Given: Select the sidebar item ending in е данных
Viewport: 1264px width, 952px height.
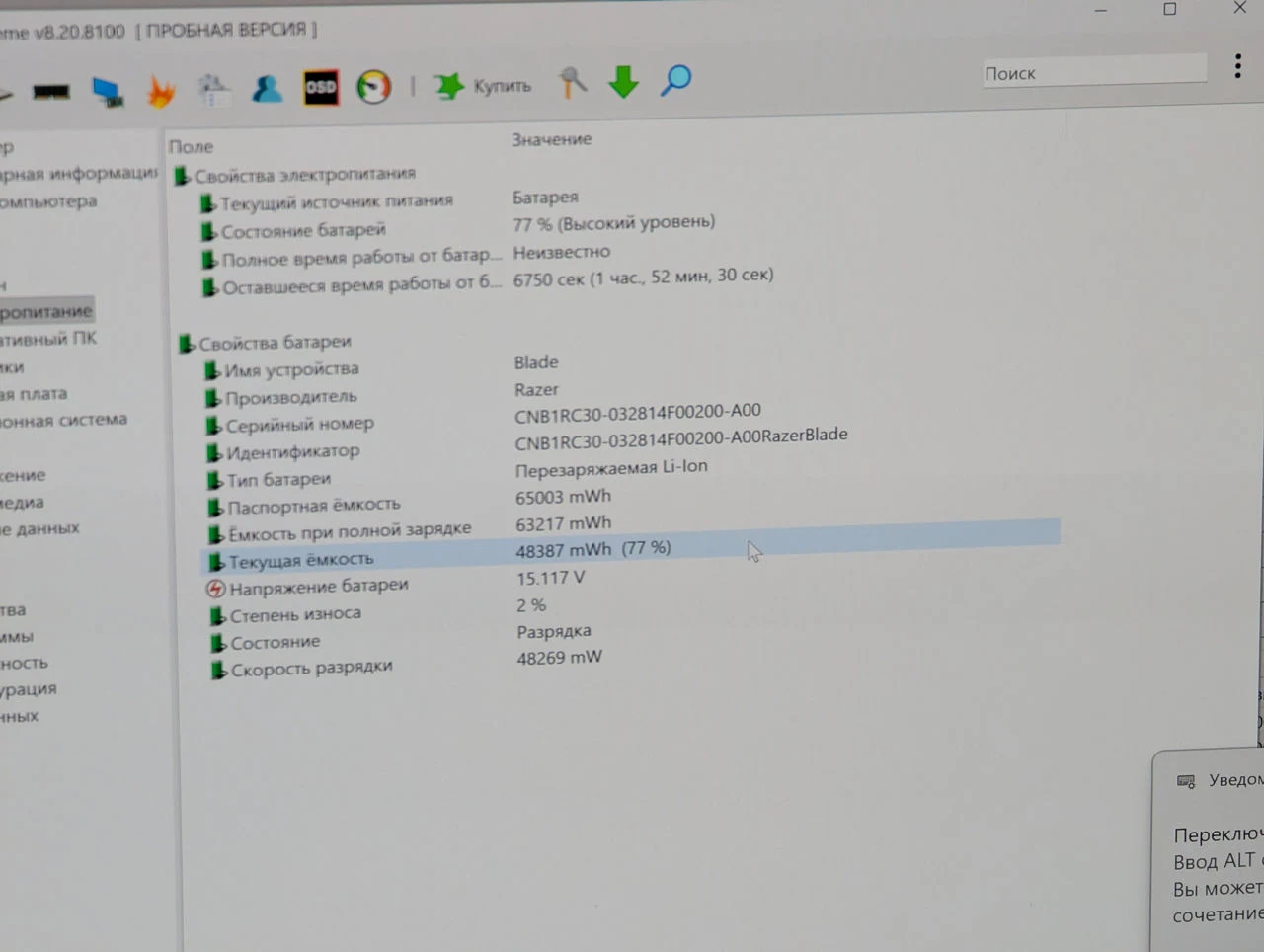Looking at the screenshot, I should coord(39,528).
